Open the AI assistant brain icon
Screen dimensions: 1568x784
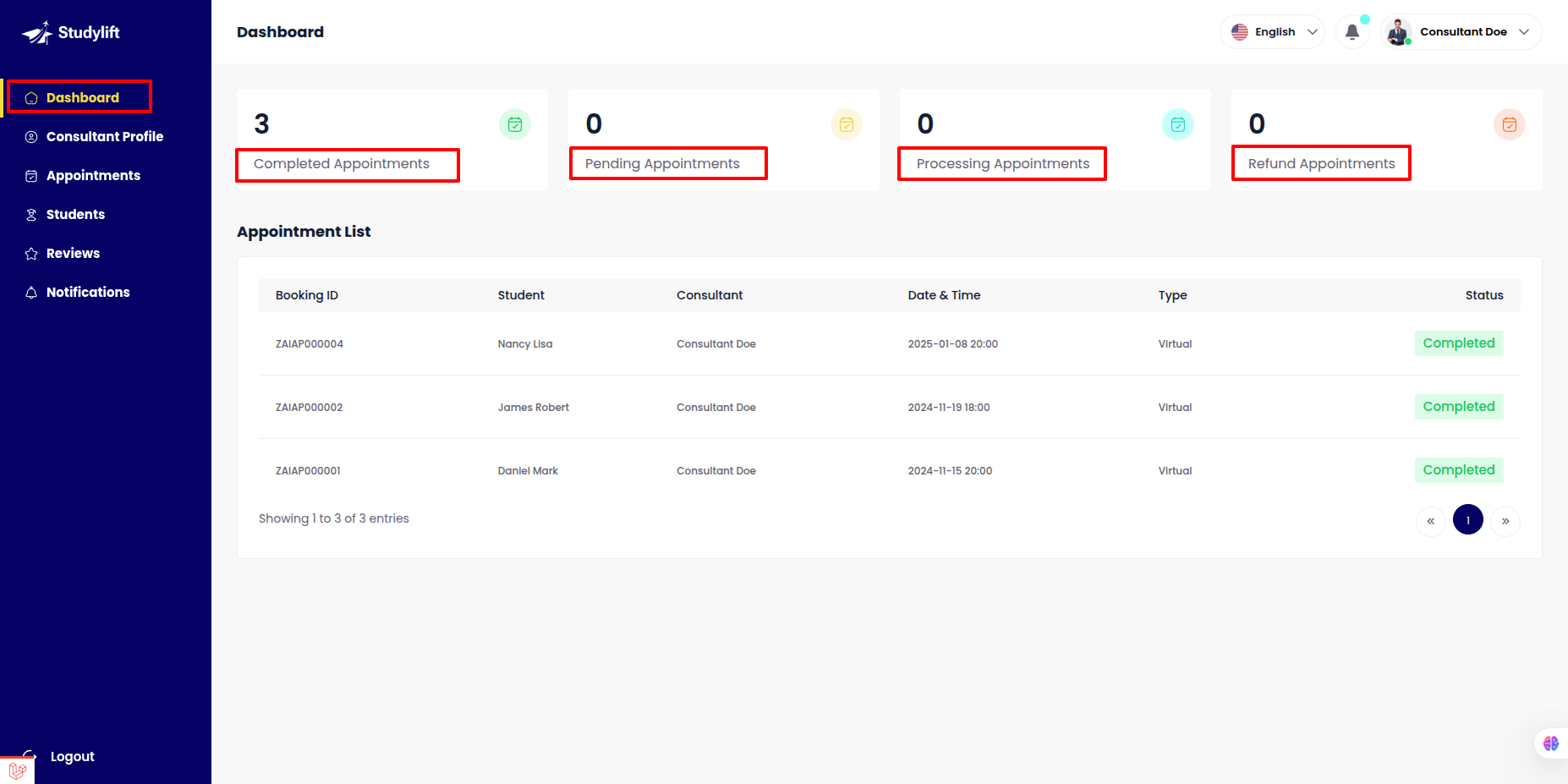point(1550,743)
